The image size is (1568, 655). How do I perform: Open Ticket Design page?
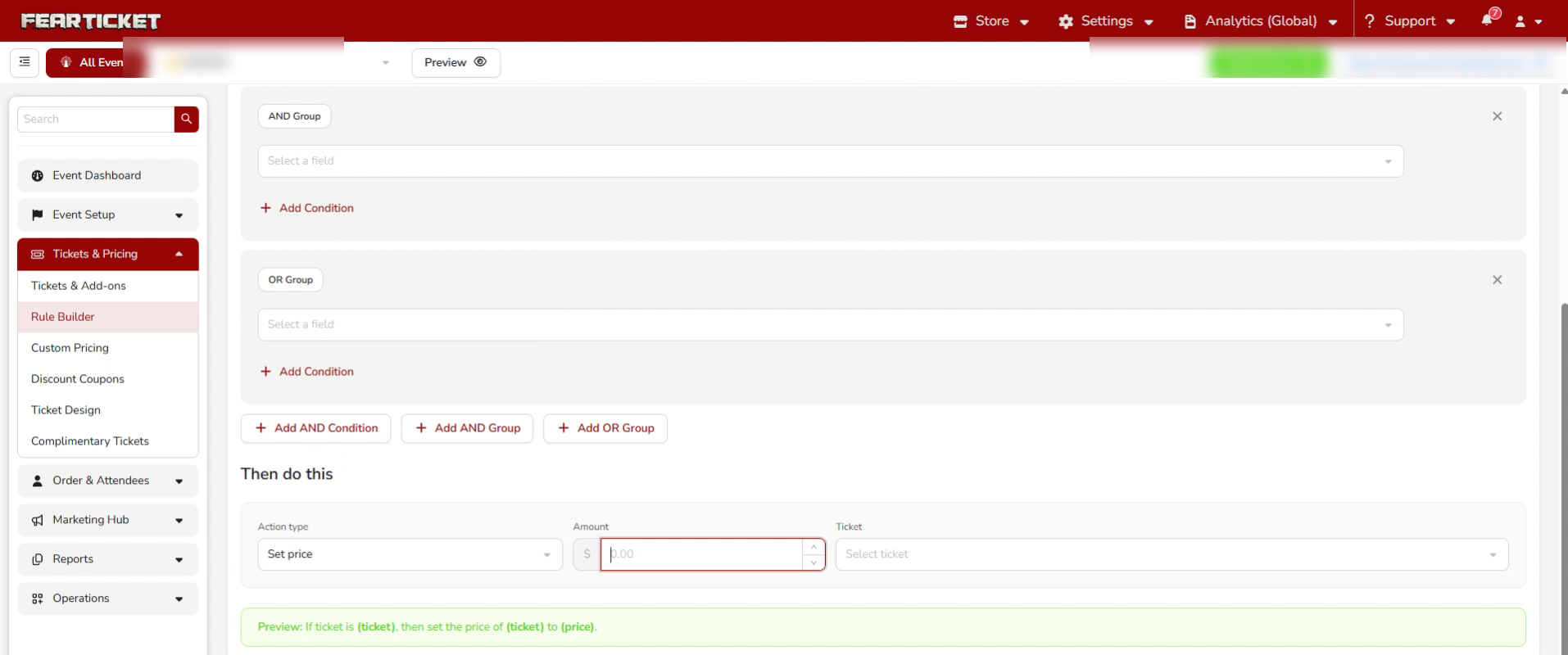pyautogui.click(x=108, y=410)
